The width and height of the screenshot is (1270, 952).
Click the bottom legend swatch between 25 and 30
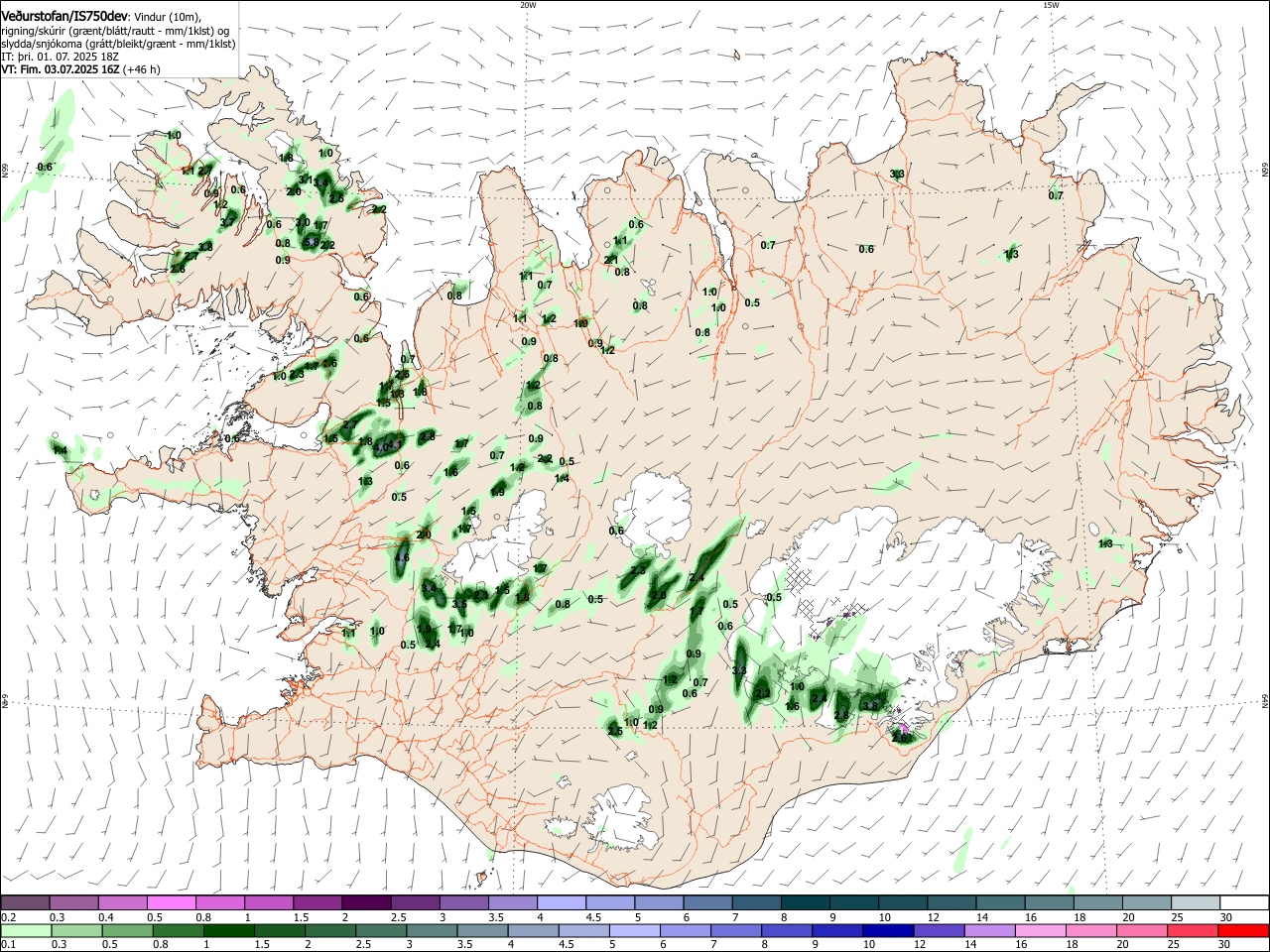point(1193,931)
